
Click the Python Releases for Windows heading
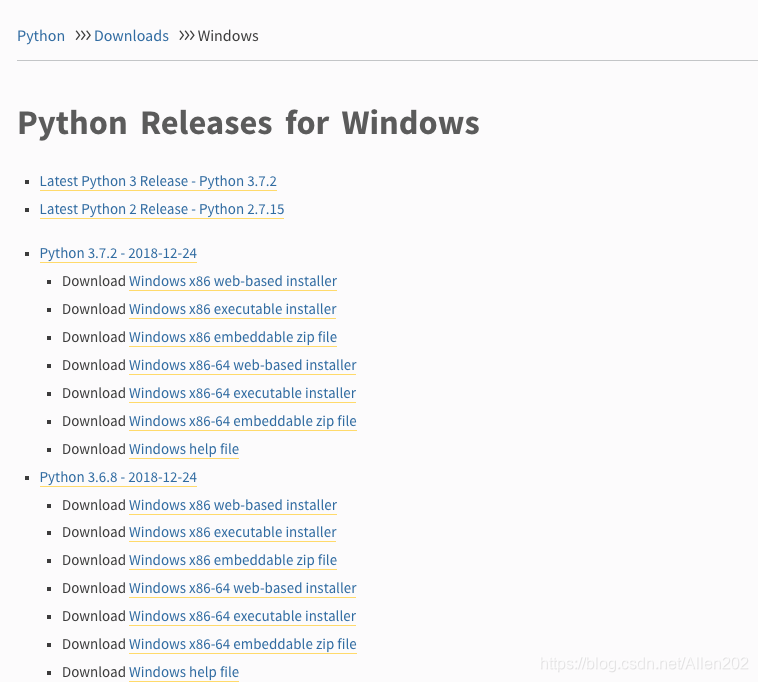[248, 124]
